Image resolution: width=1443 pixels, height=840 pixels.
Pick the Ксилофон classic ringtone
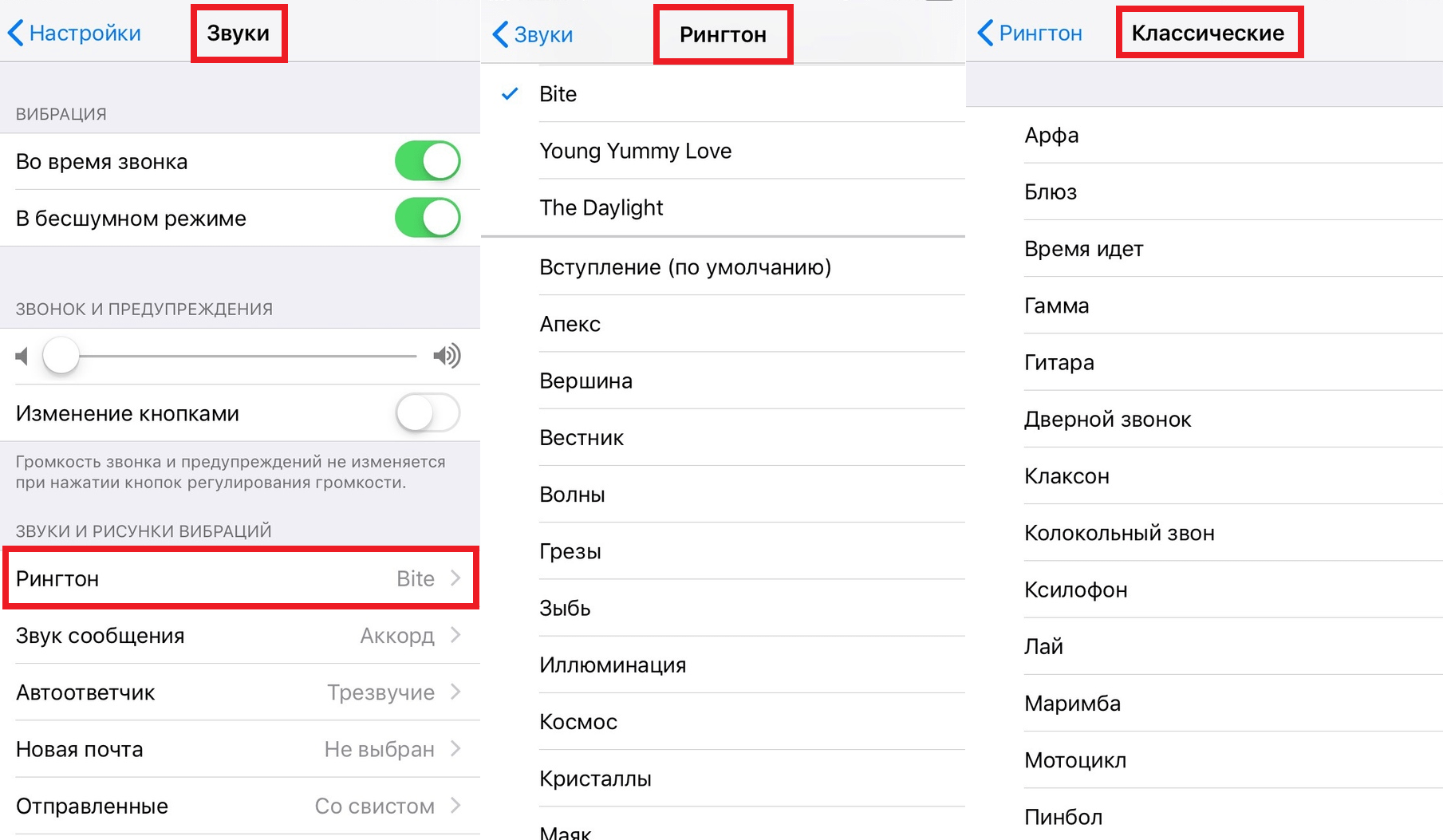pyautogui.click(x=1204, y=590)
